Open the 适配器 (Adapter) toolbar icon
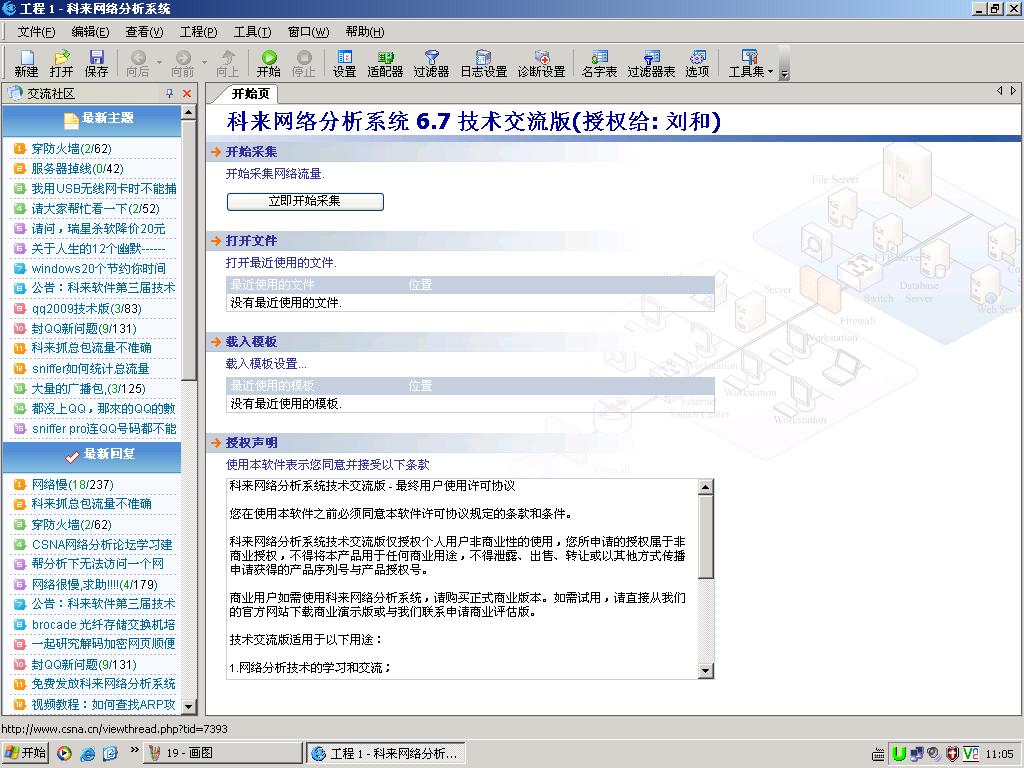Screen dimensions: 1024x768 pyautogui.click(x=385, y=63)
